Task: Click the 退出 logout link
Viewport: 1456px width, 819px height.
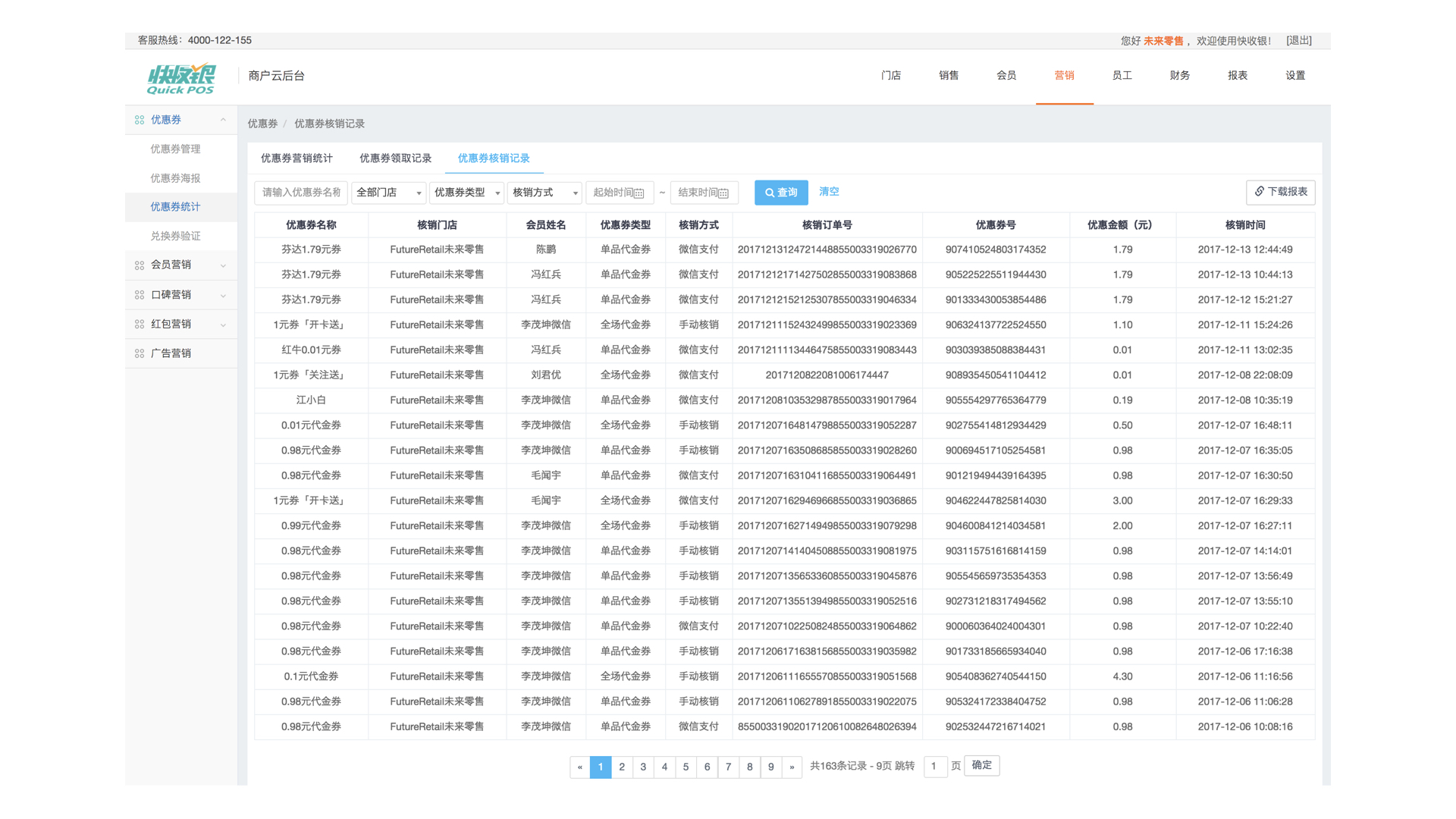Action: tap(1299, 40)
